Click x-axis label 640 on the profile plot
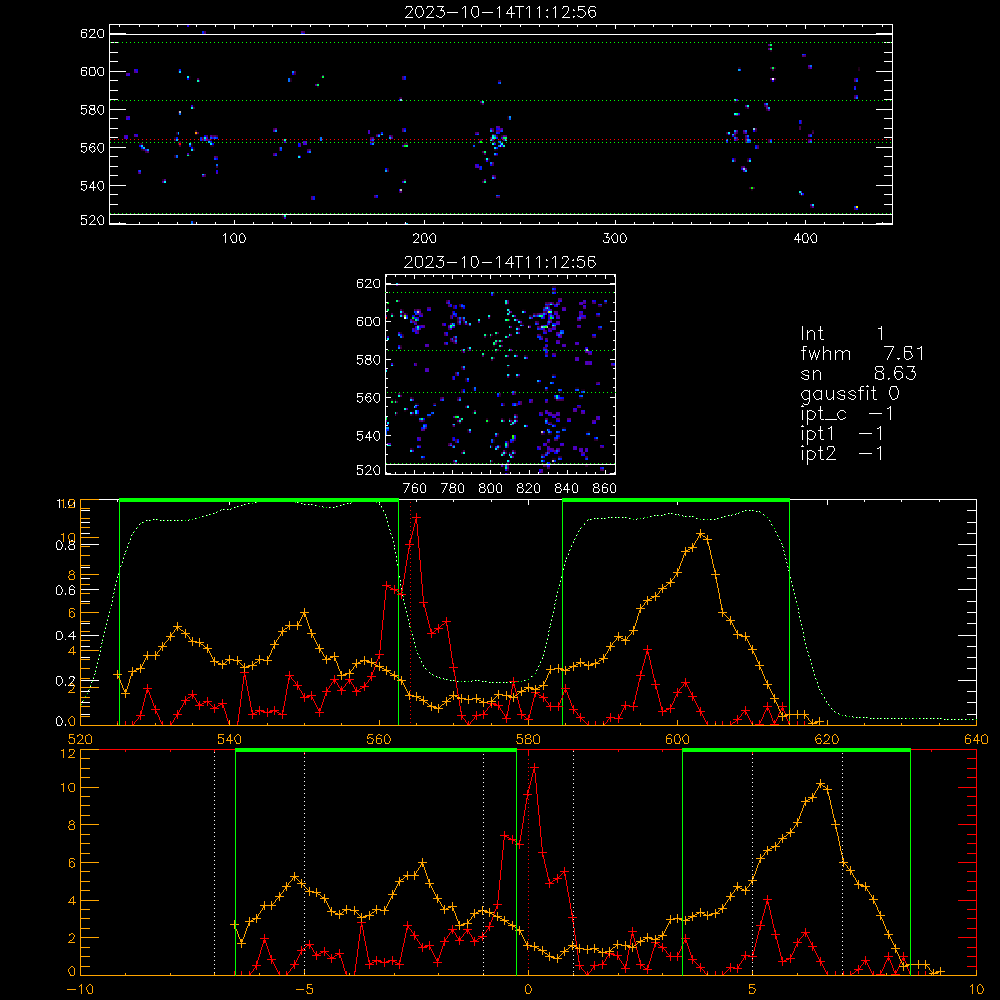Screen dimensions: 1000x1000 click(976, 739)
